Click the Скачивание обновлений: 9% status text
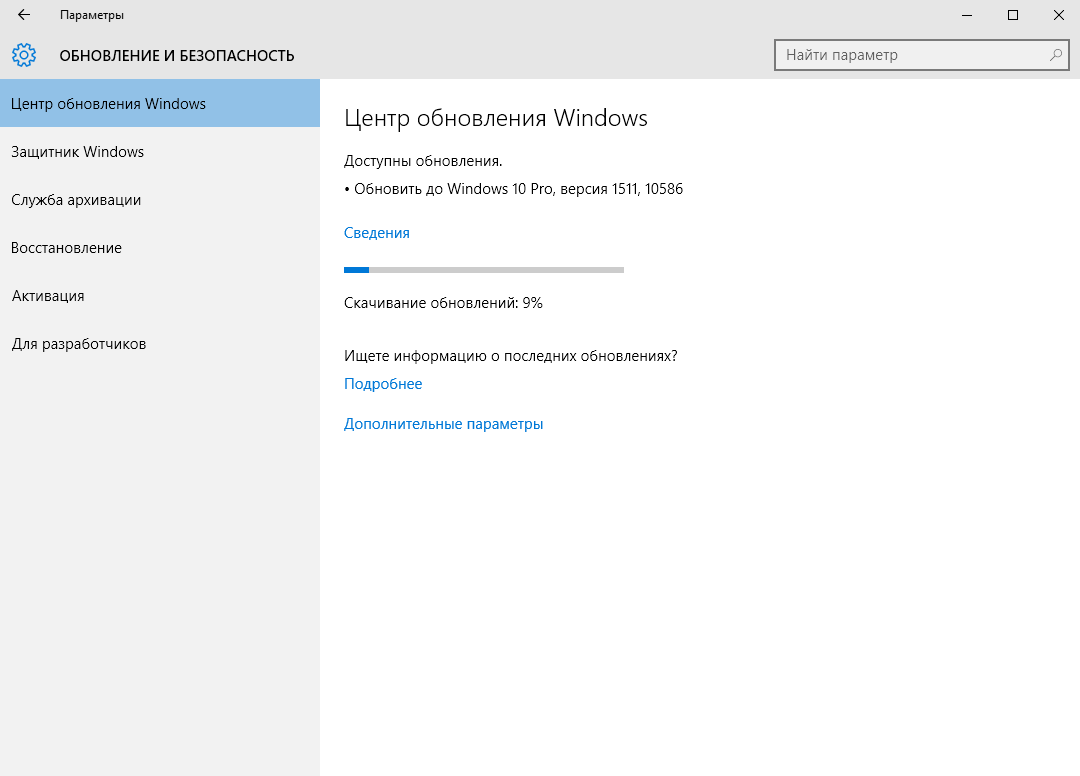 coord(443,303)
